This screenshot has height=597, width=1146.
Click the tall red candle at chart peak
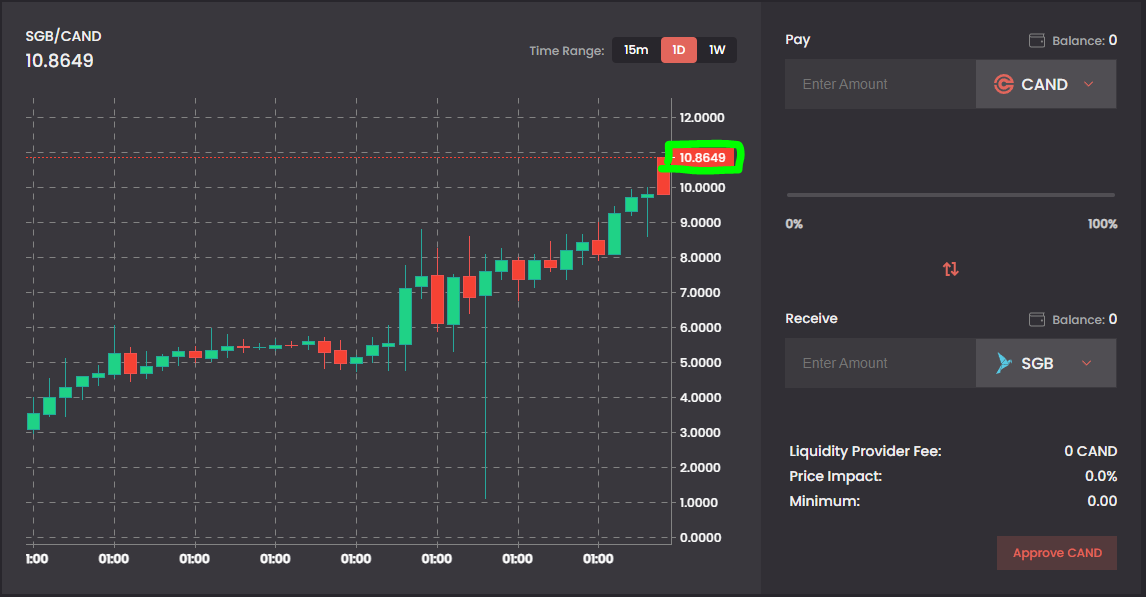[664, 175]
